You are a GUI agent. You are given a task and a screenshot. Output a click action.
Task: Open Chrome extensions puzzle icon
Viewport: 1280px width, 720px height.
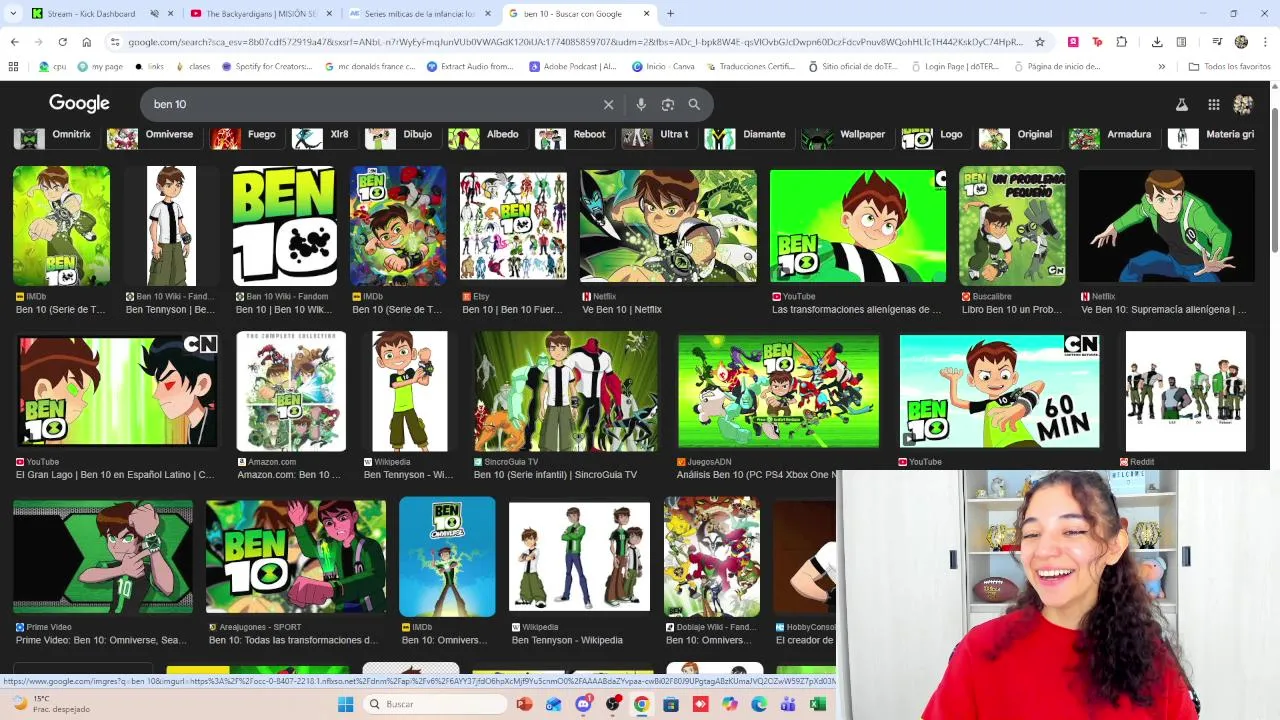coord(1121,42)
